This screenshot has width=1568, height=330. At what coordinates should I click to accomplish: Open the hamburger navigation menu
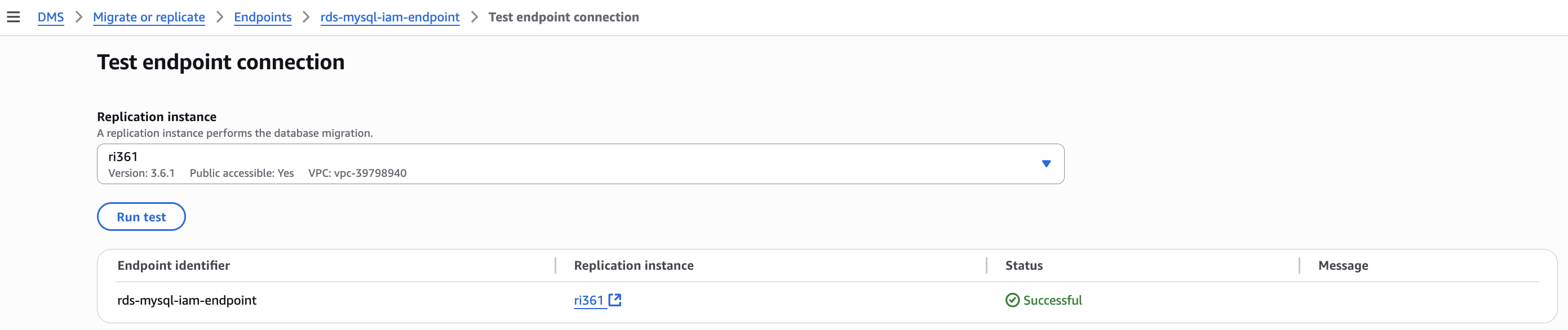(x=14, y=17)
